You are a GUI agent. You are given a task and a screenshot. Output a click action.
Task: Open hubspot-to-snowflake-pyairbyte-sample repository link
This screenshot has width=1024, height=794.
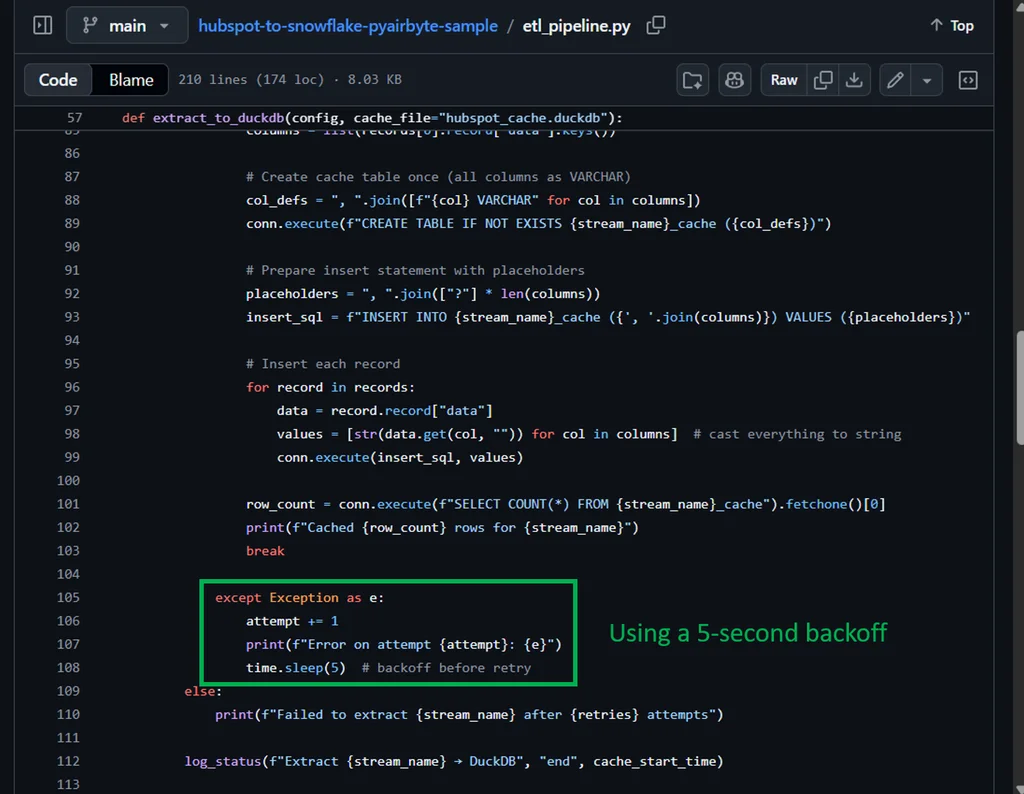[x=347, y=25]
